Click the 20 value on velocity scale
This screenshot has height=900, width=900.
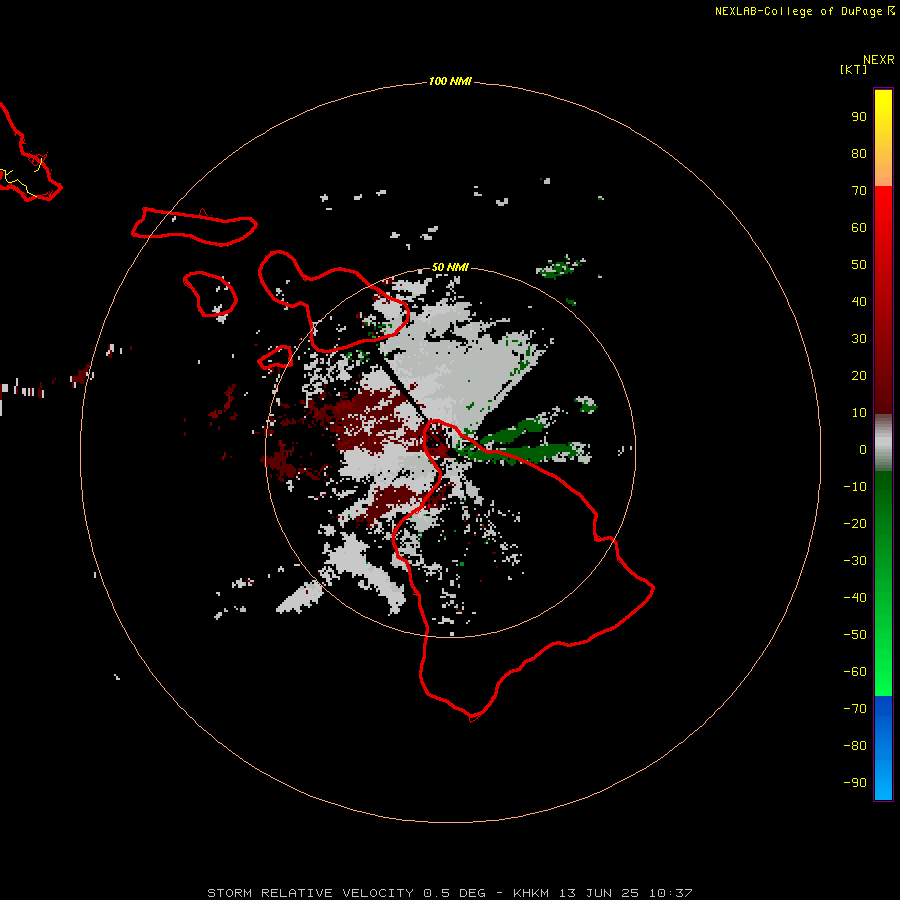pyautogui.click(x=859, y=376)
